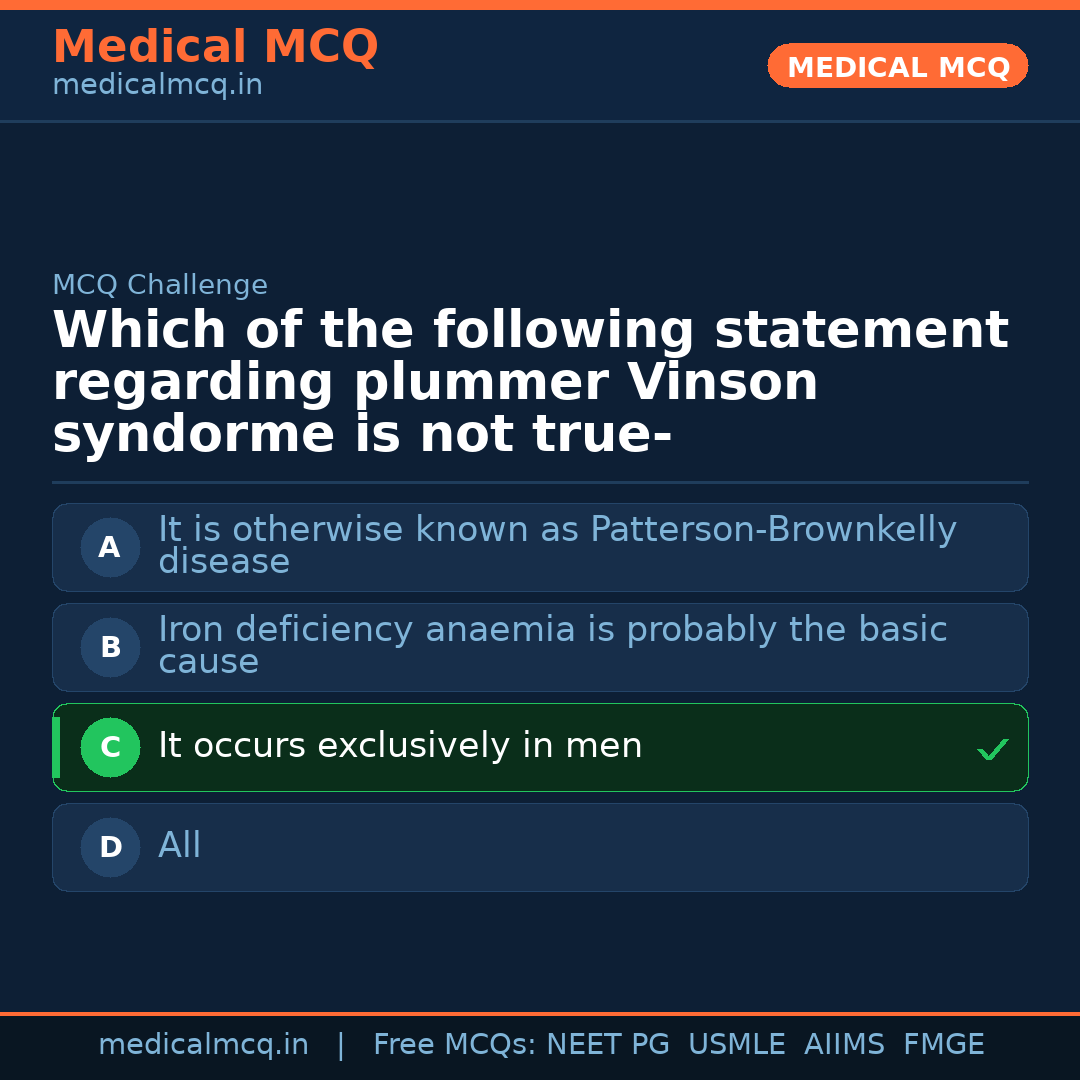Click the green checkmark on option C

point(992,749)
